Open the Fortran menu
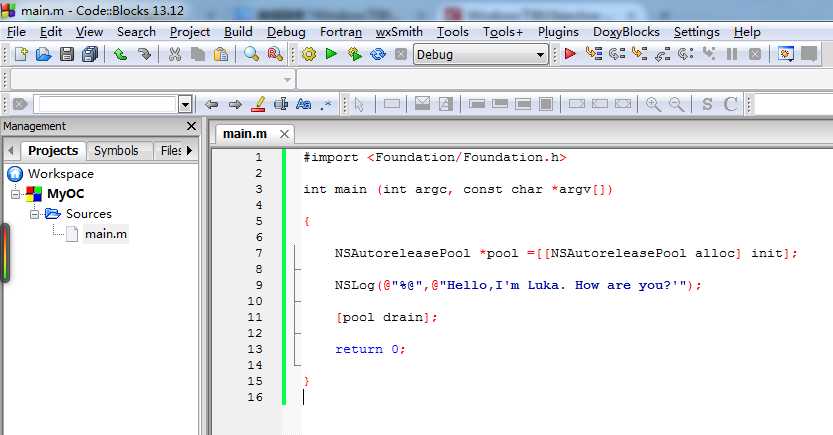 click(341, 32)
